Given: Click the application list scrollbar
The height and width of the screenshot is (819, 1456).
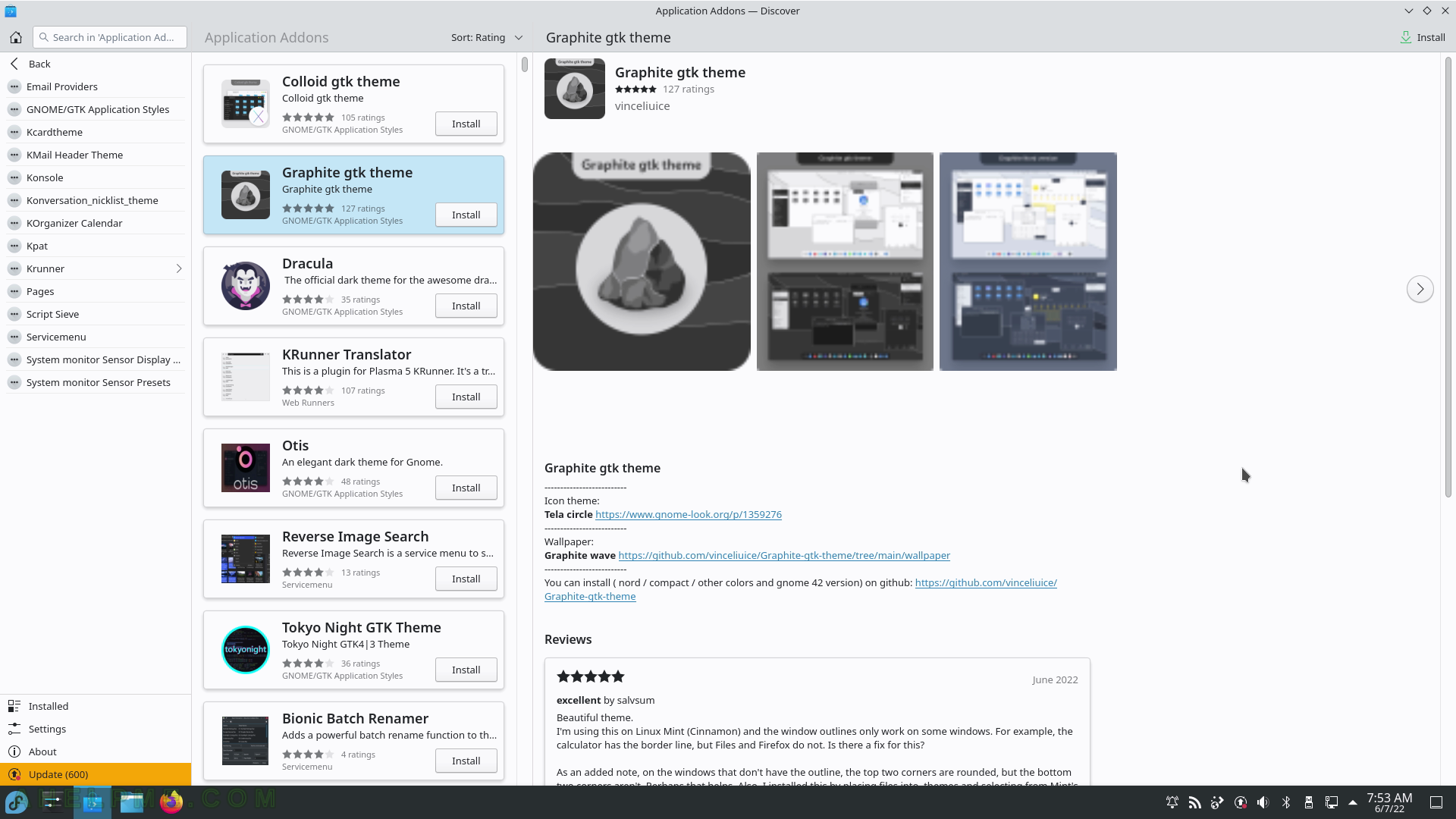Looking at the screenshot, I should click(524, 64).
